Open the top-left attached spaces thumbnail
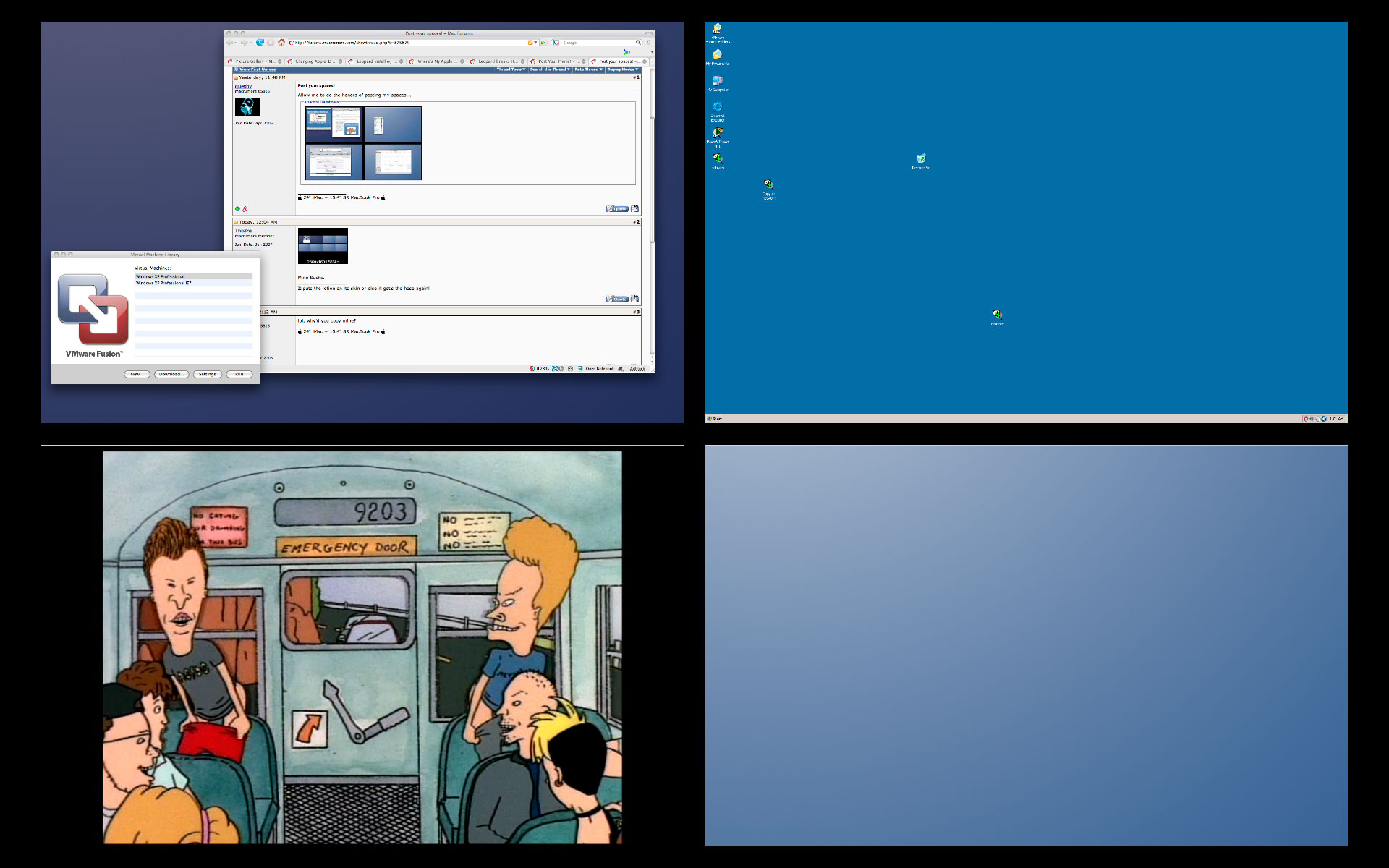The width and height of the screenshot is (1389, 868). point(334,124)
